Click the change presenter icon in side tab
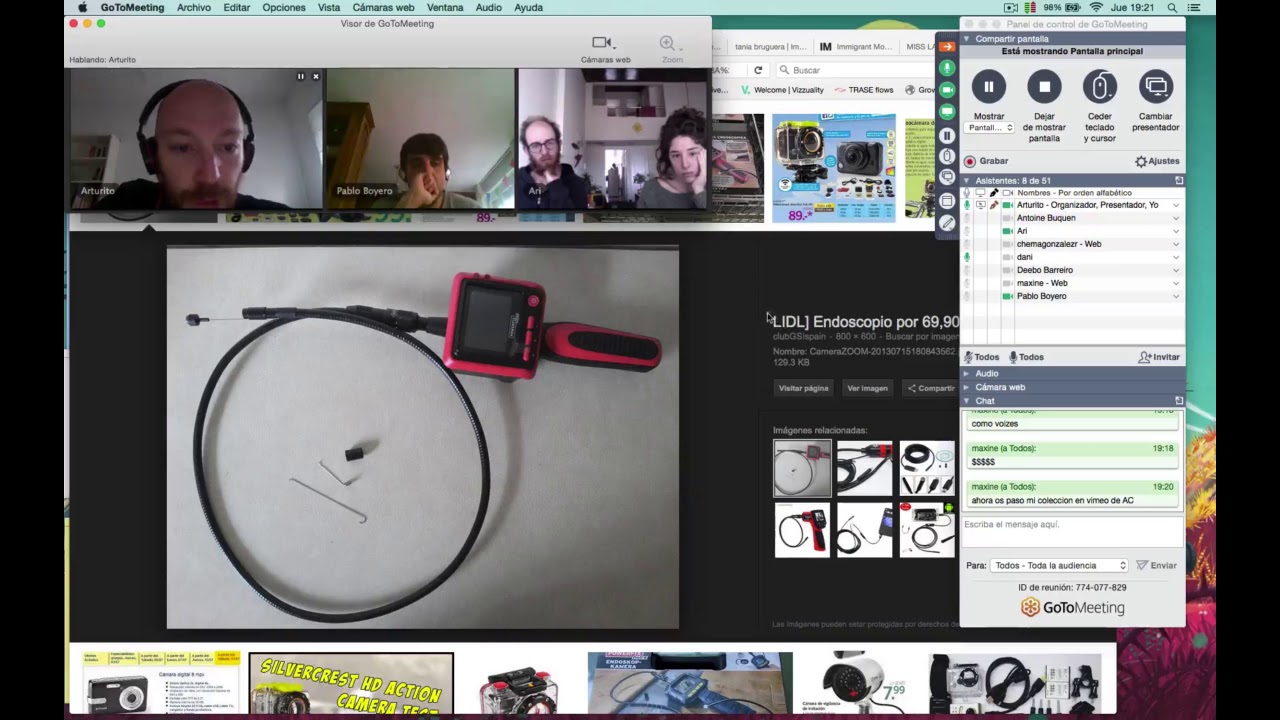1280x720 pixels. pos(947,178)
